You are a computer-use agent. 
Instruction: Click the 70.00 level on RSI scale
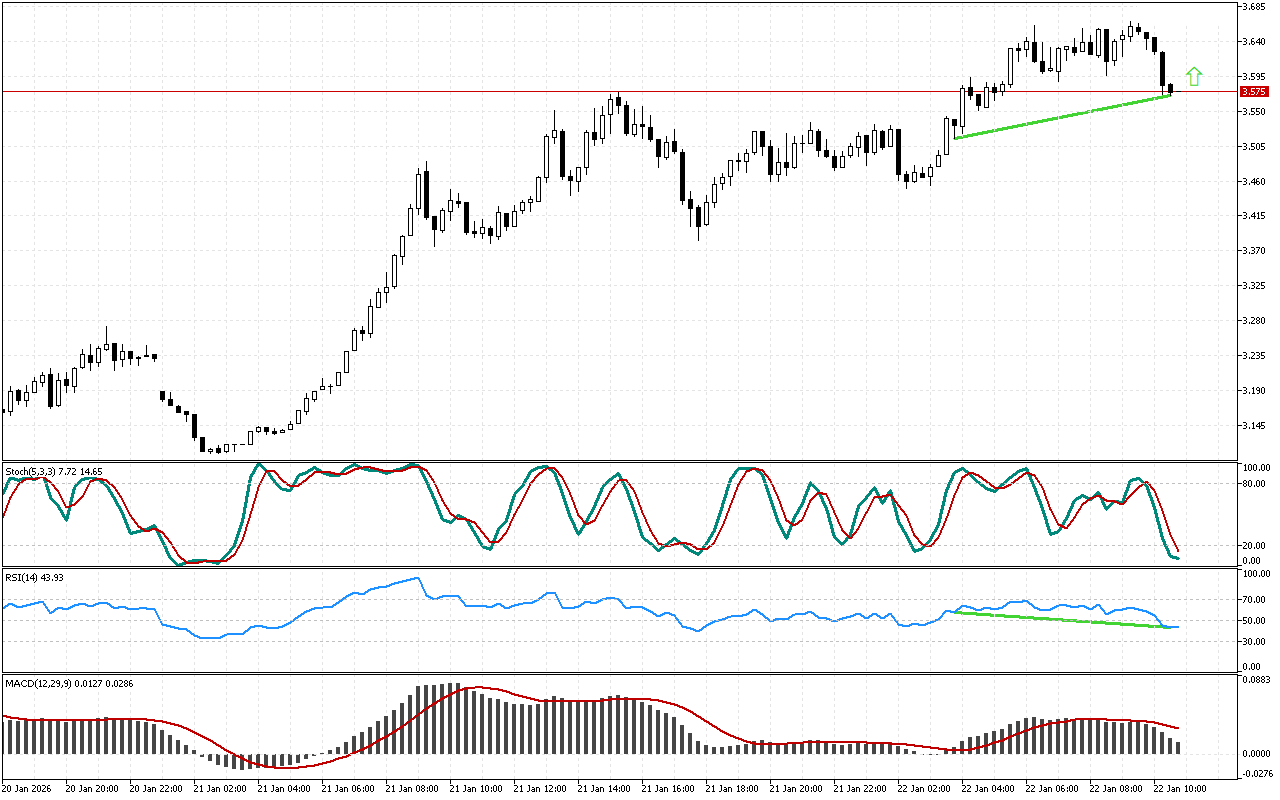tap(1255, 600)
